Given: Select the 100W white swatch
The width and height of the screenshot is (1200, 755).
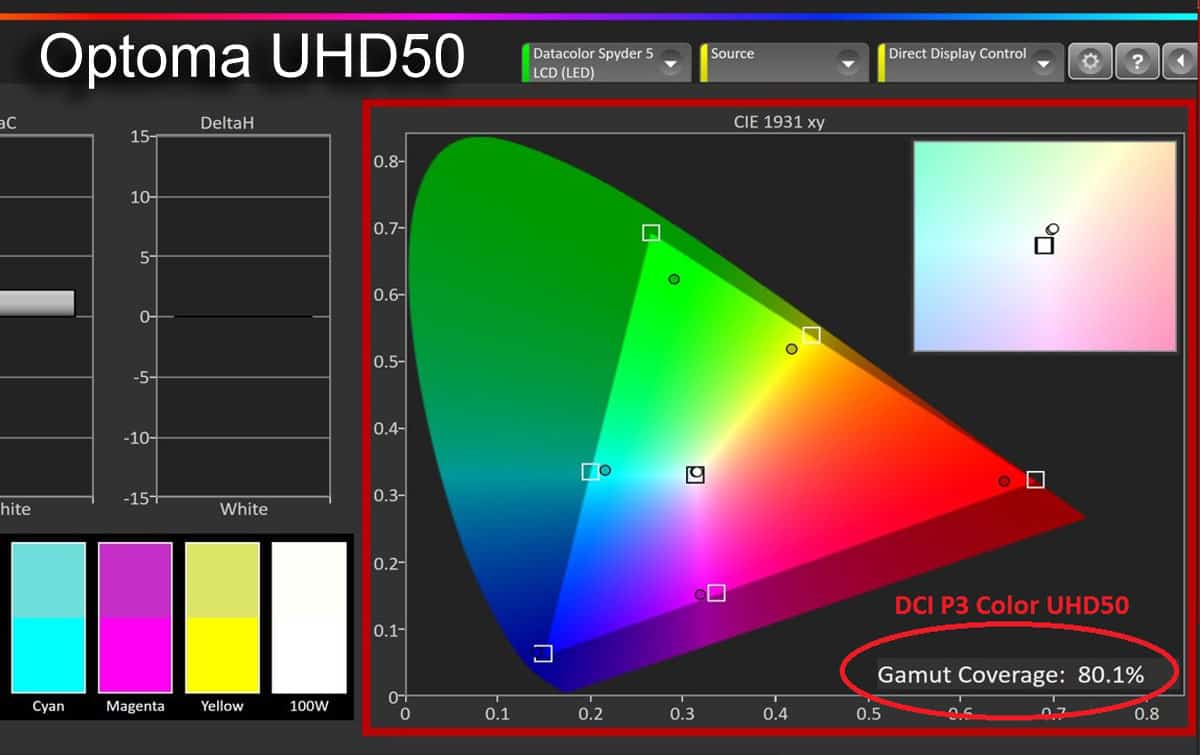Looking at the screenshot, I should [x=309, y=618].
